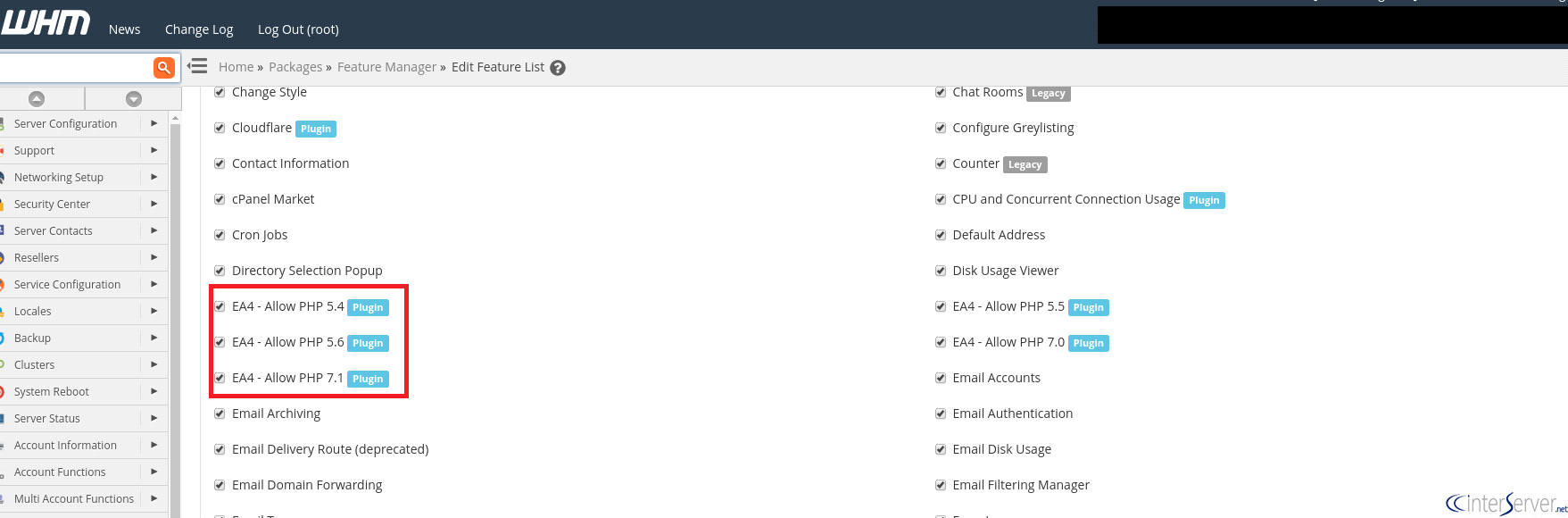This screenshot has width=1568, height=518.
Task: Click Plugin badge beside EA4 - Allow PHP 5.4
Action: coord(368,307)
